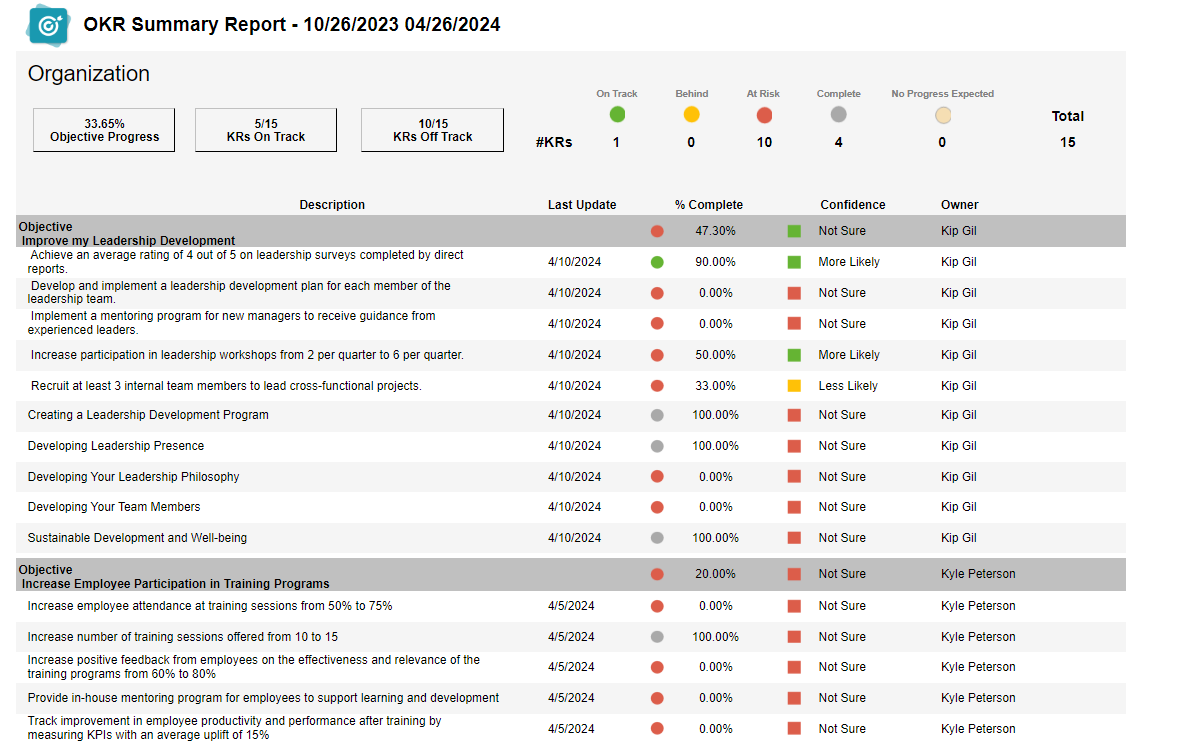Click the % Complete column header
This screenshot has width=1202, height=755.
click(709, 205)
